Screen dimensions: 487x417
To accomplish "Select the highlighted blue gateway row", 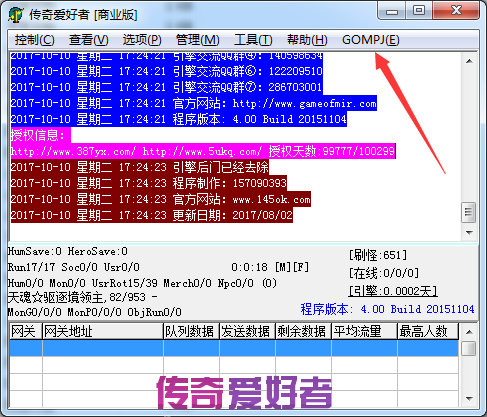I will (x=234, y=348).
